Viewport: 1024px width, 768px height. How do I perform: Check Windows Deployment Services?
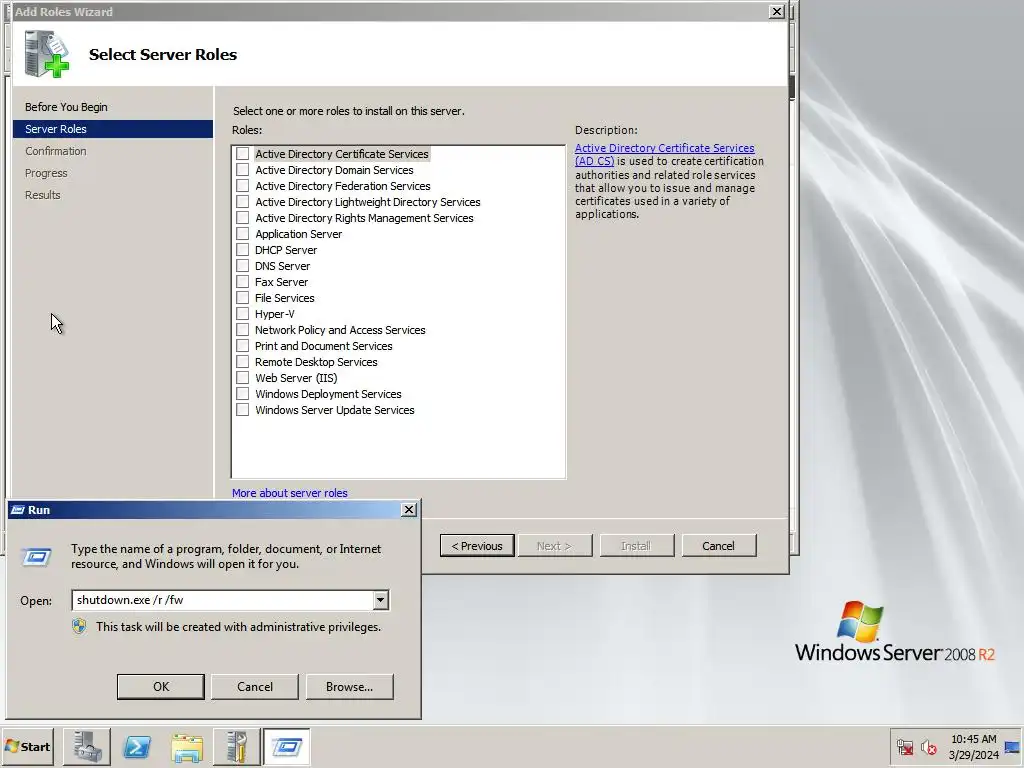242,394
